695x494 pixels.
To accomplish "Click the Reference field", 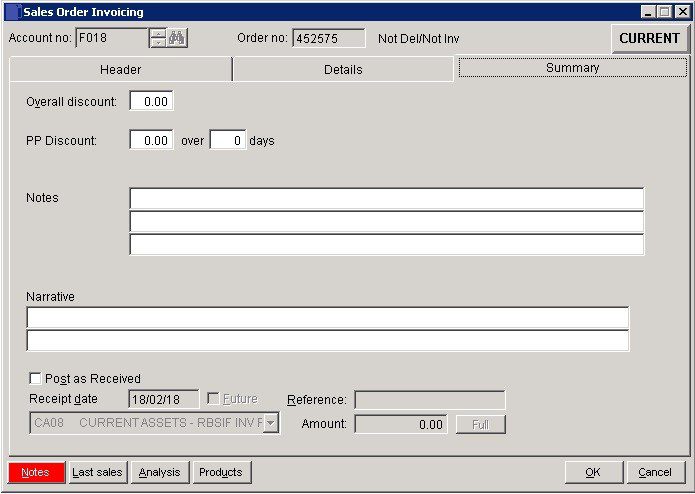I will pos(429,400).
